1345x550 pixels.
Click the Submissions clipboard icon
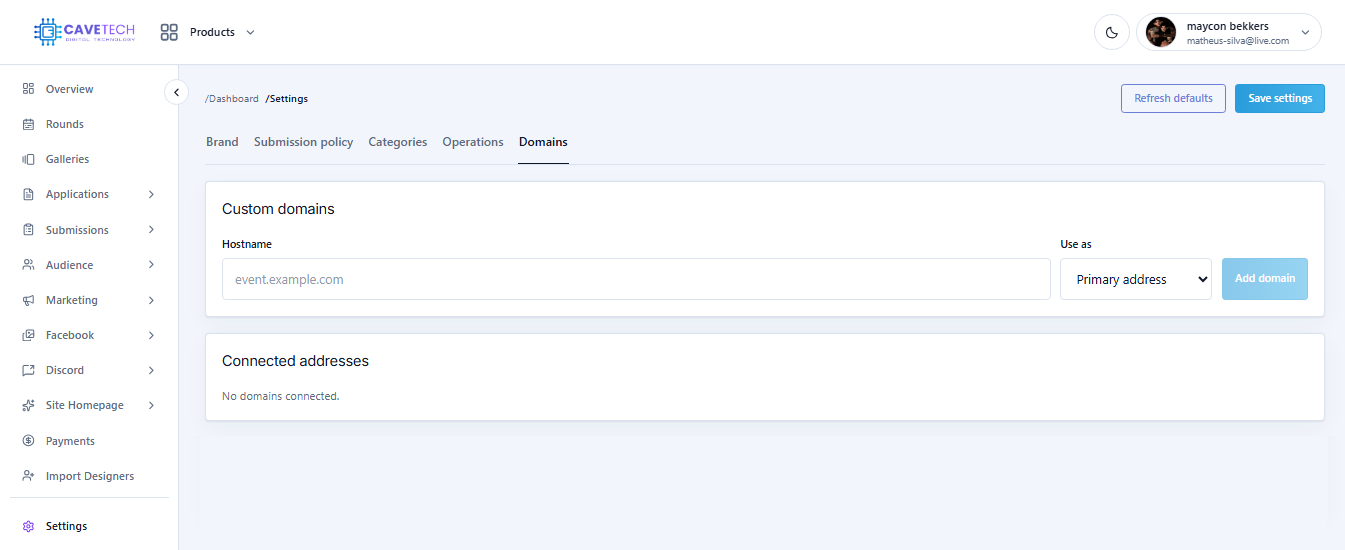[28, 230]
